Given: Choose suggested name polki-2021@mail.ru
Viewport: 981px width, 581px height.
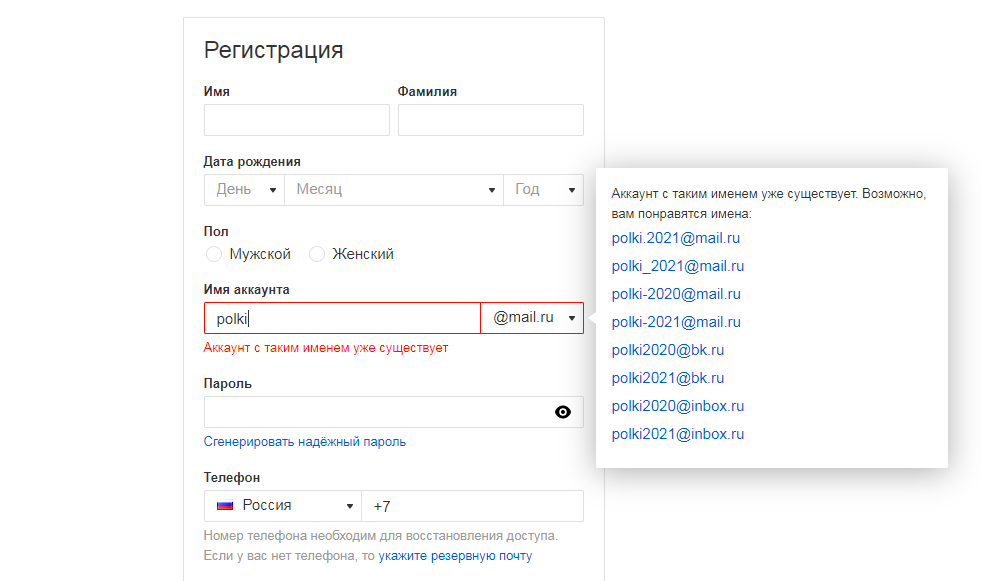Looking at the screenshot, I should [x=676, y=322].
